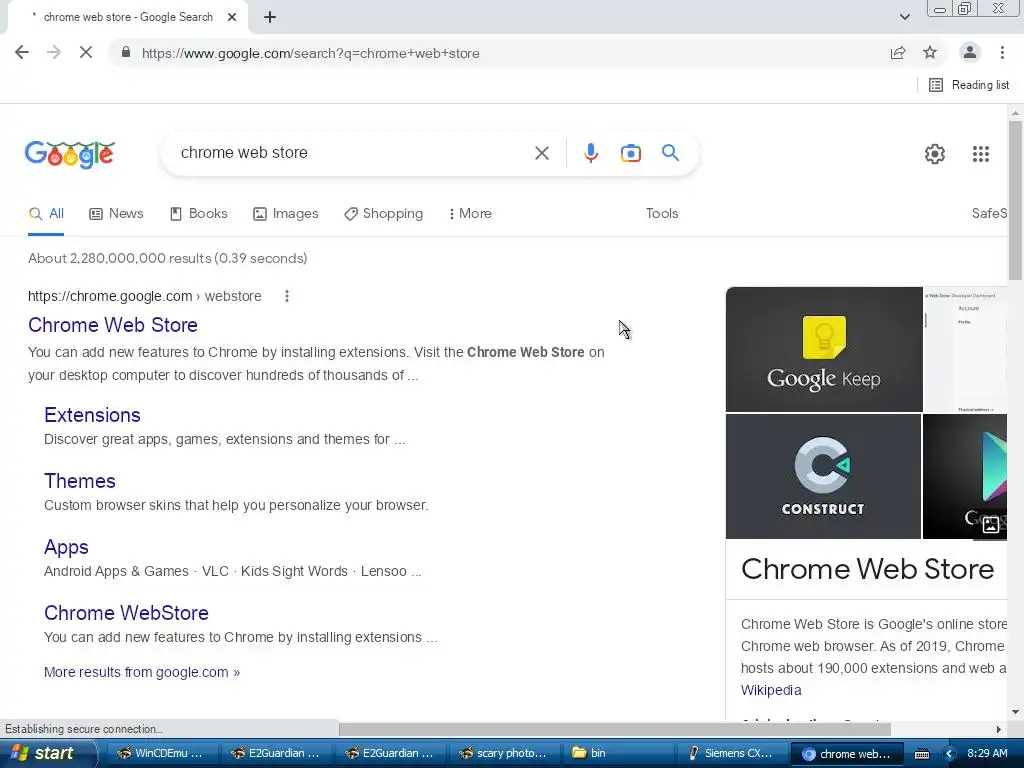1024x768 pixels.
Task: Click the vertical scrollbar thumb
Action: [x=1016, y=199]
